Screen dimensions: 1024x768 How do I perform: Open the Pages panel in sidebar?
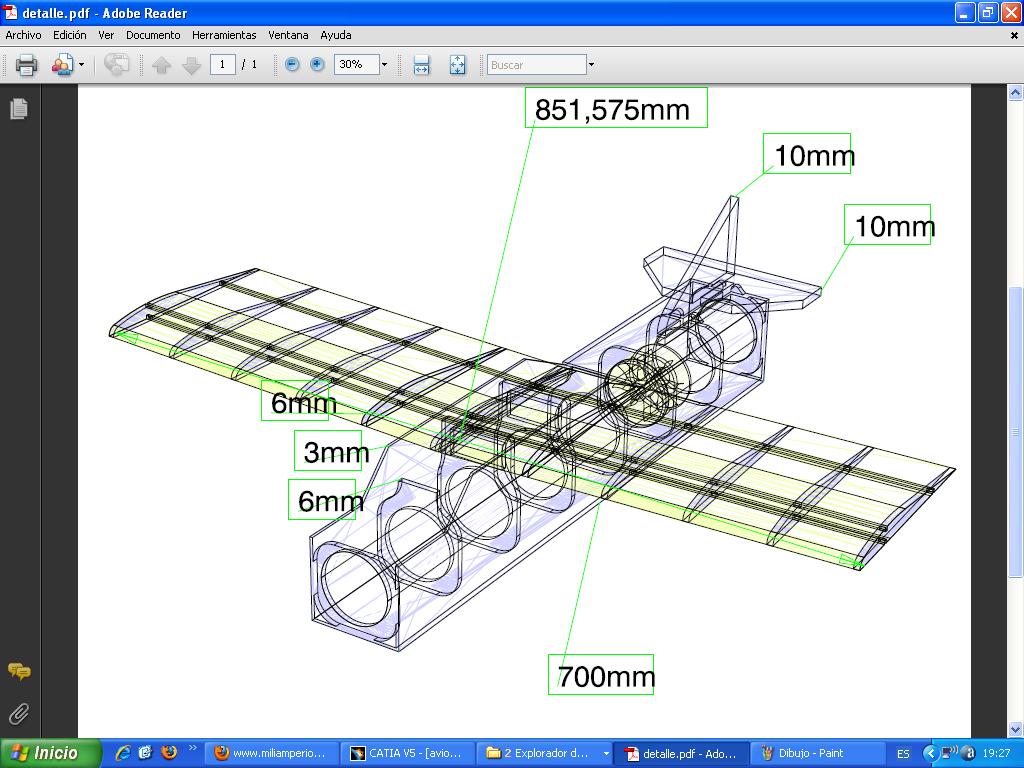coord(19,109)
